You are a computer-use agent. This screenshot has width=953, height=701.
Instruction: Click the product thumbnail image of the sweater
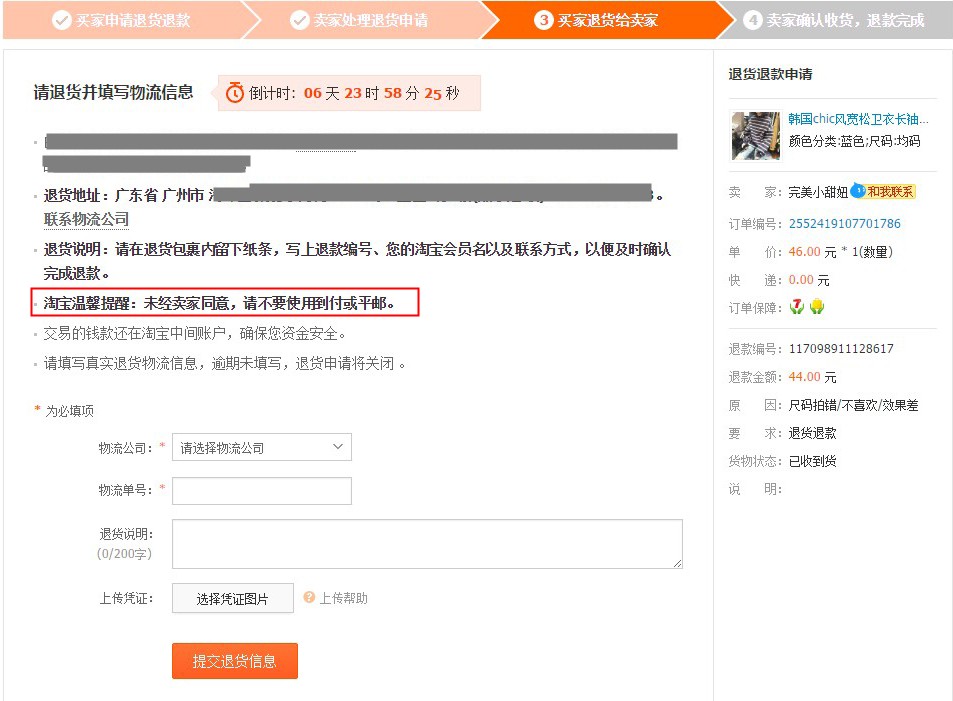[x=755, y=136]
